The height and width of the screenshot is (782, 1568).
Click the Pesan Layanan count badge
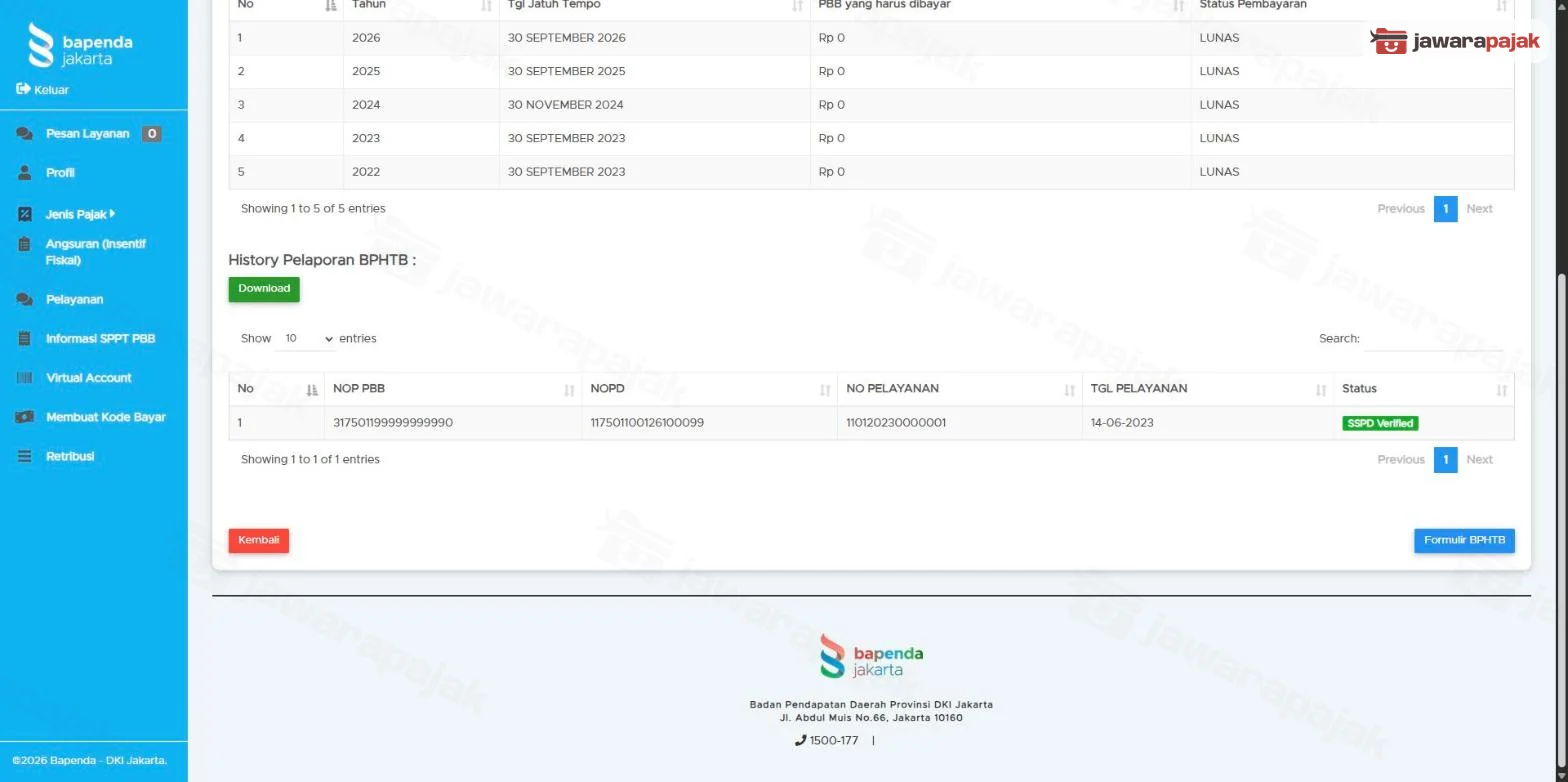(151, 134)
